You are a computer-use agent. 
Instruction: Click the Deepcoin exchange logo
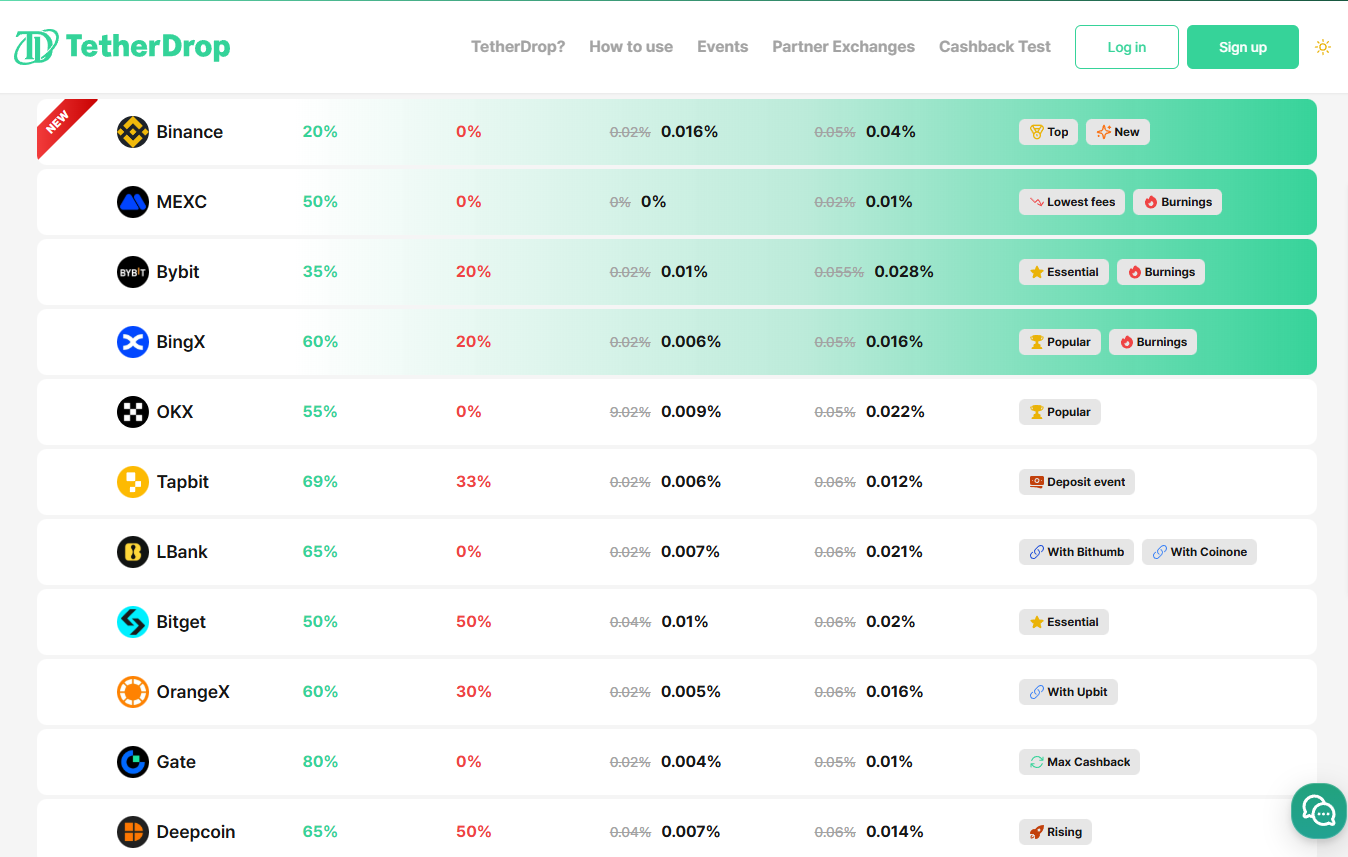(x=133, y=832)
